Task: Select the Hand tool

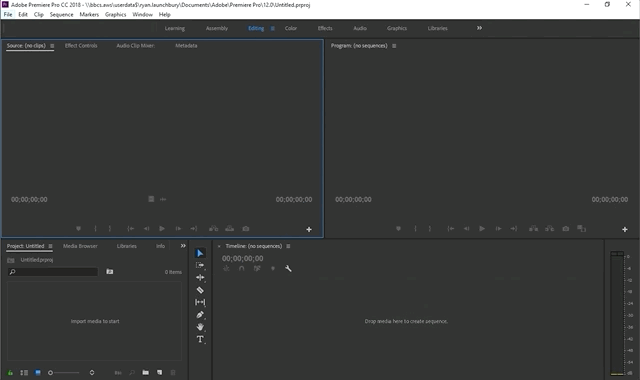Action: (200, 327)
